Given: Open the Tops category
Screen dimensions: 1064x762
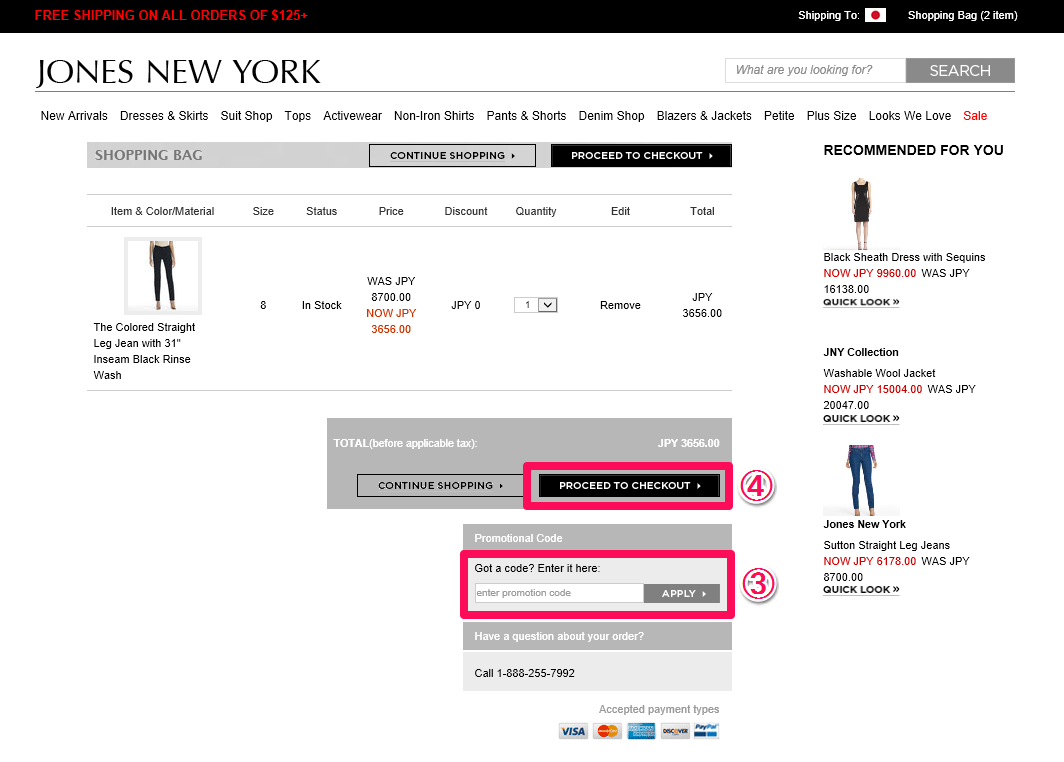Looking at the screenshot, I should click(x=297, y=115).
